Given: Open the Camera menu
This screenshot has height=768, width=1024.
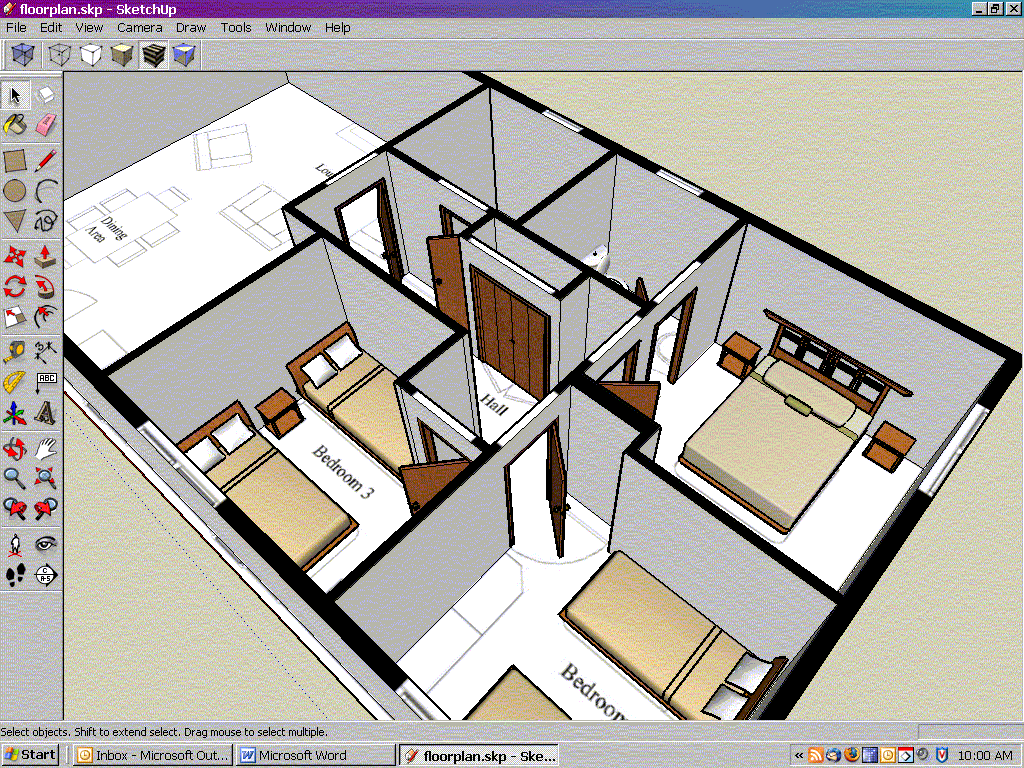Looking at the screenshot, I should click(139, 27).
